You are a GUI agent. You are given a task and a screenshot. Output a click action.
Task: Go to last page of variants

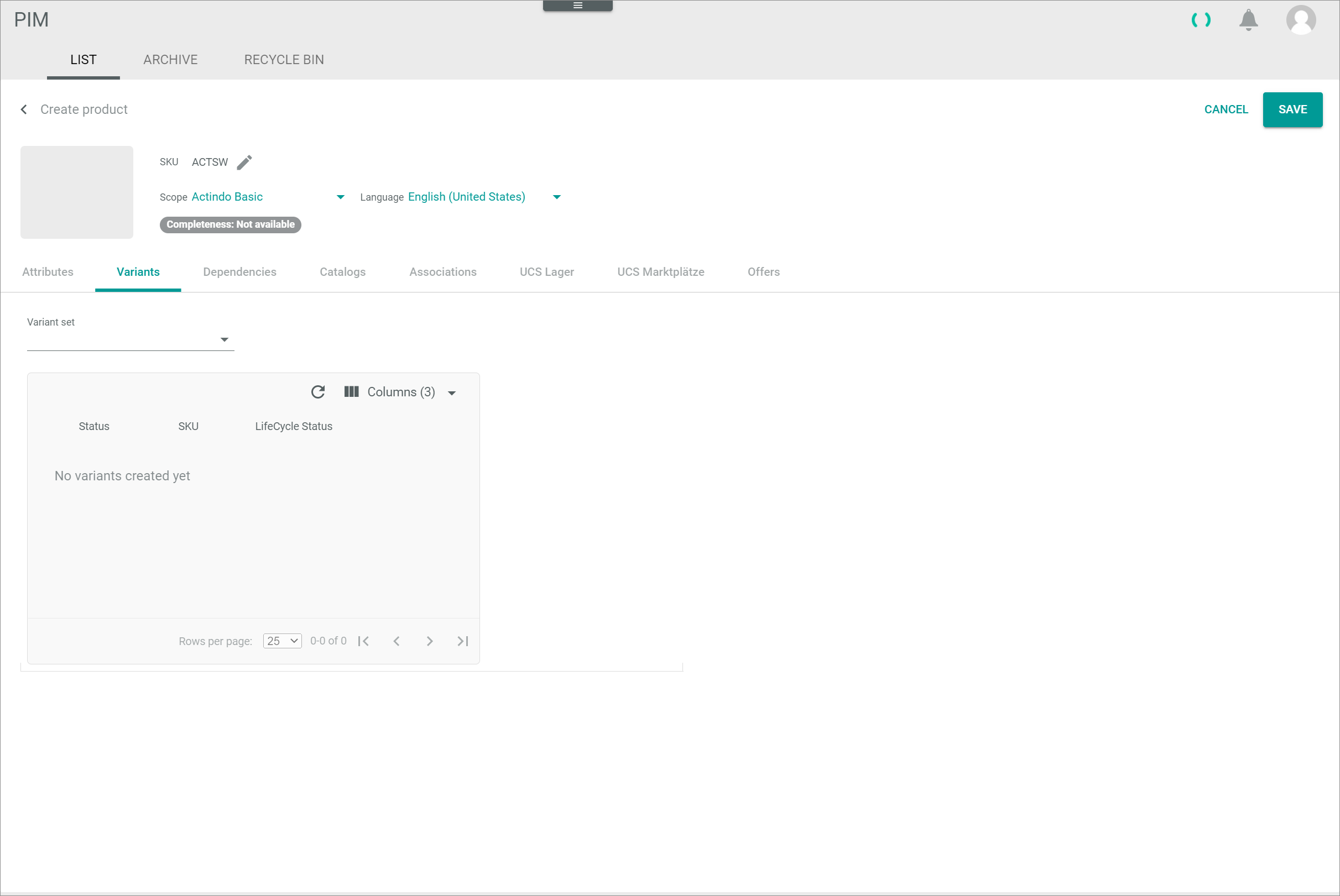(463, 641)
